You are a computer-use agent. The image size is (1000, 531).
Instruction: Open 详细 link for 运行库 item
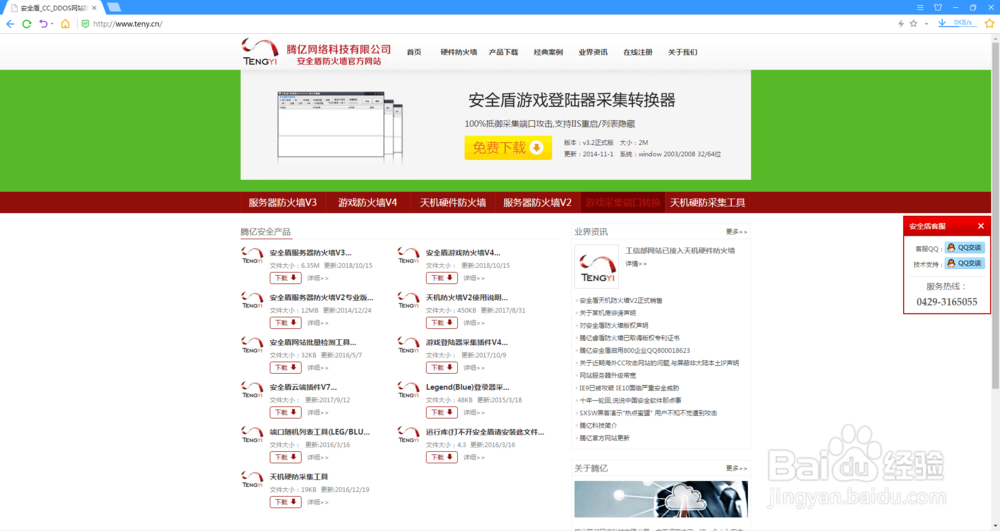pos(474,457)
